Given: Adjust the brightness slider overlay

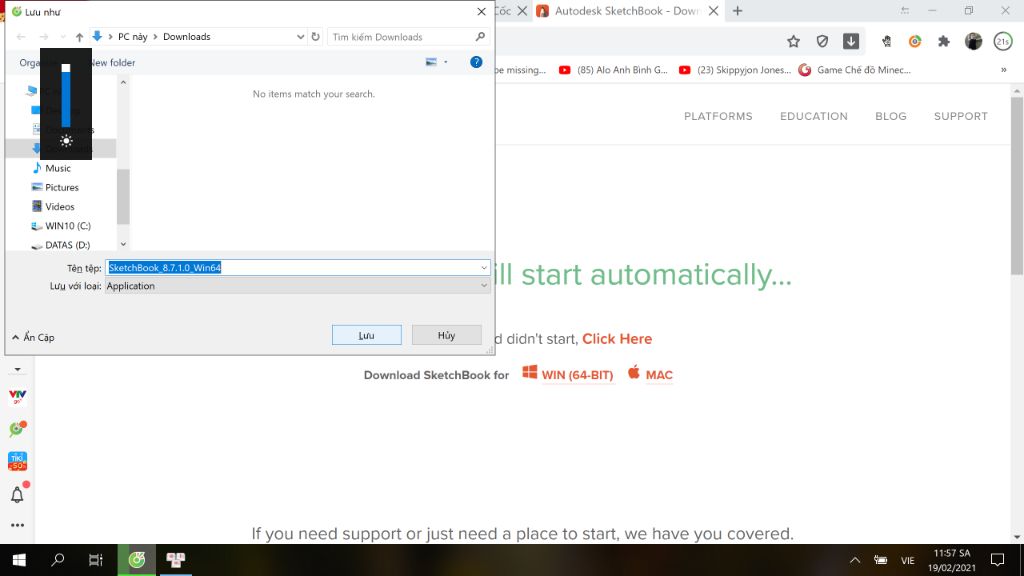Looking at the screenshot, I should tap(66, 95).
